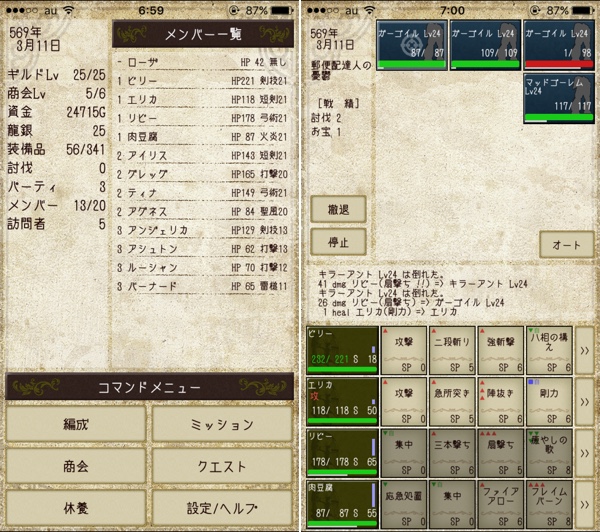
Task: Use 肉豆腐's フレイムバーン skill
Action: (x=549, y=504)
